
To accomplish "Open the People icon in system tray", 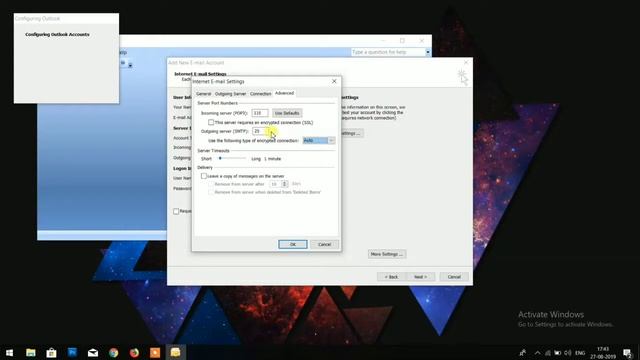I will [523, 353].
